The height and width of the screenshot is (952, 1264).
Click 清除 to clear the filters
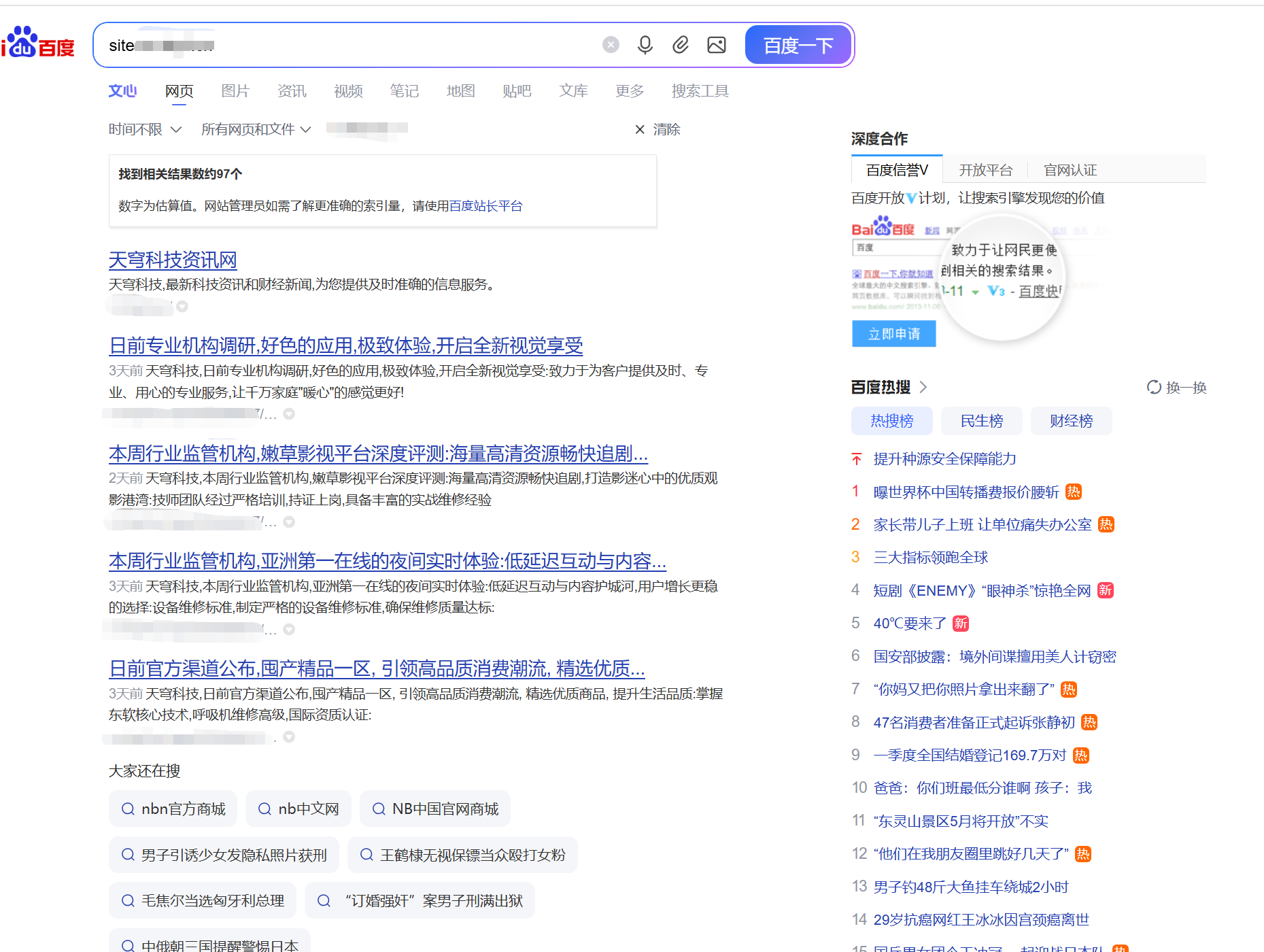coord(657,129)
